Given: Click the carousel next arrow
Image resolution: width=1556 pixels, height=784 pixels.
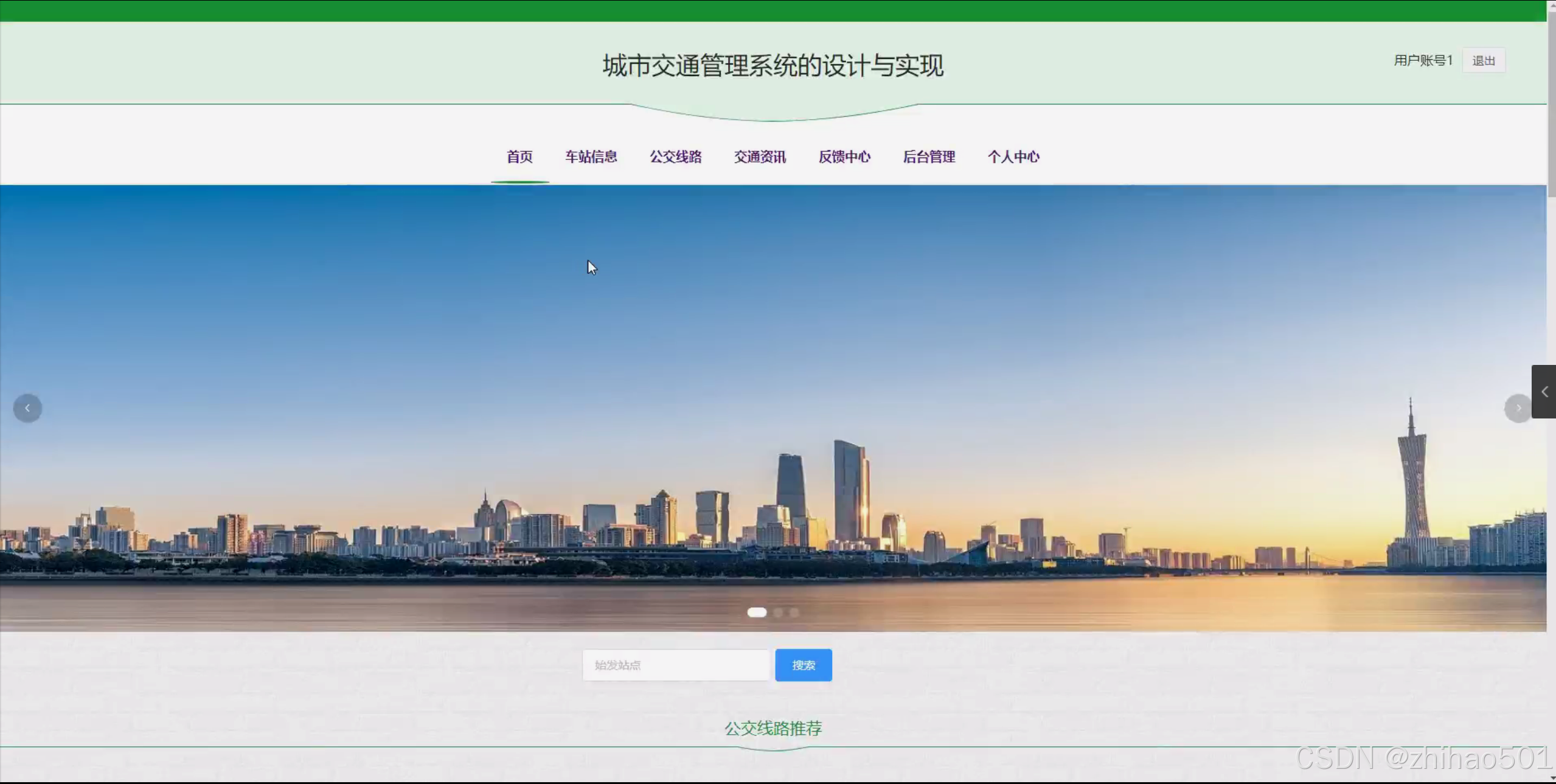Looking at the screenshot, I should [x=1517, y=408].
